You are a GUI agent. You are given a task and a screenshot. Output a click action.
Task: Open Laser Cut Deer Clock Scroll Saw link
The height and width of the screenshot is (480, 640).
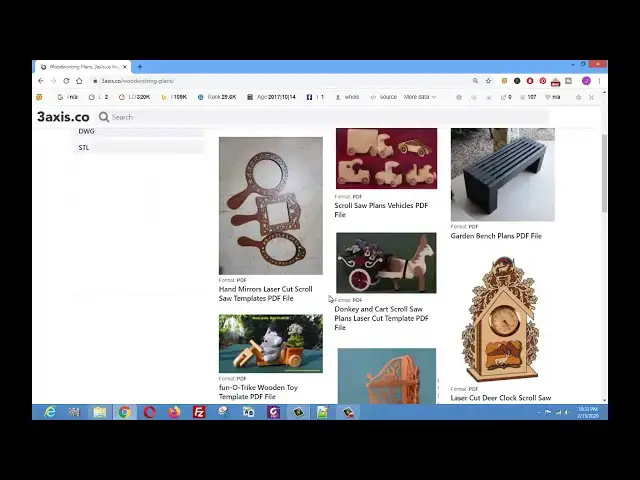[501, 398]
